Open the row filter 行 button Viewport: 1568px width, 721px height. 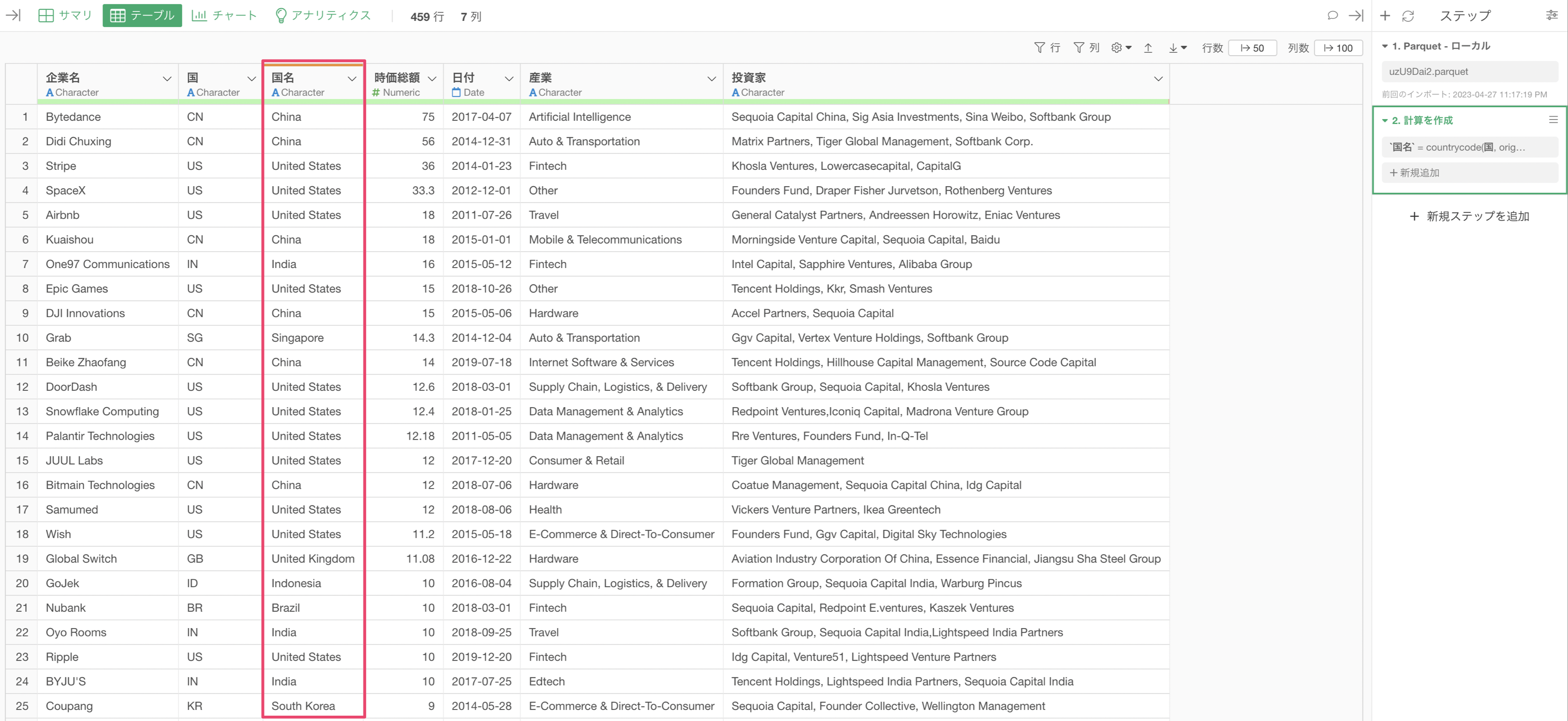1047,48
